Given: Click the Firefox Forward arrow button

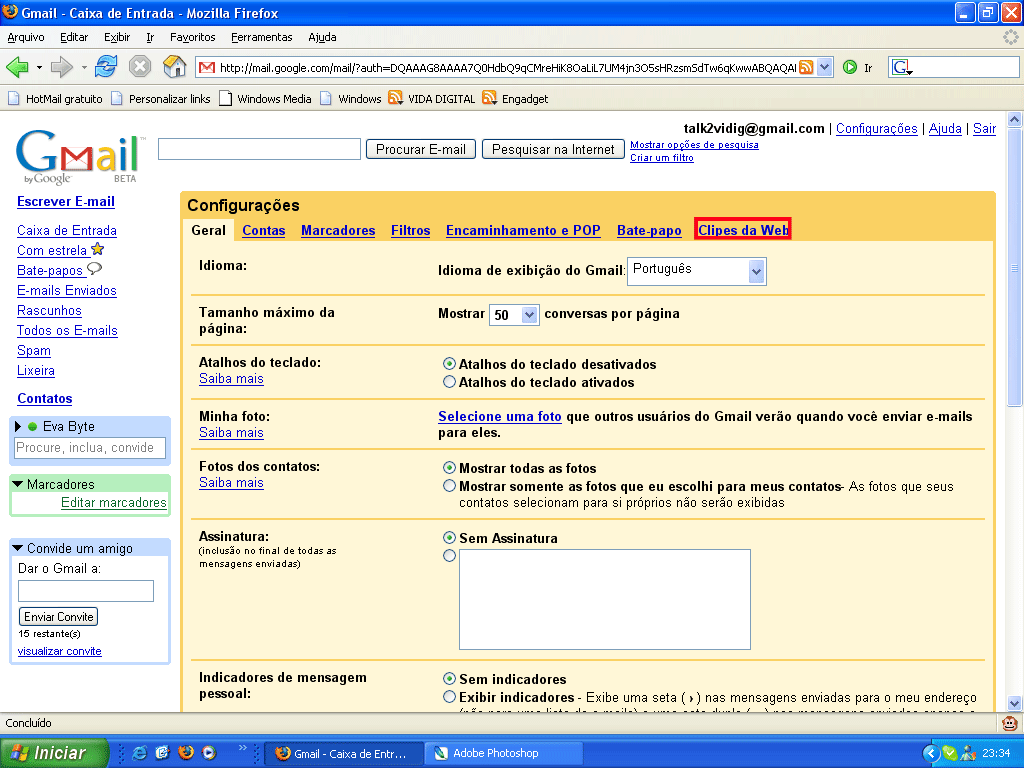Looking at the screenshot, I should point(62,67).
